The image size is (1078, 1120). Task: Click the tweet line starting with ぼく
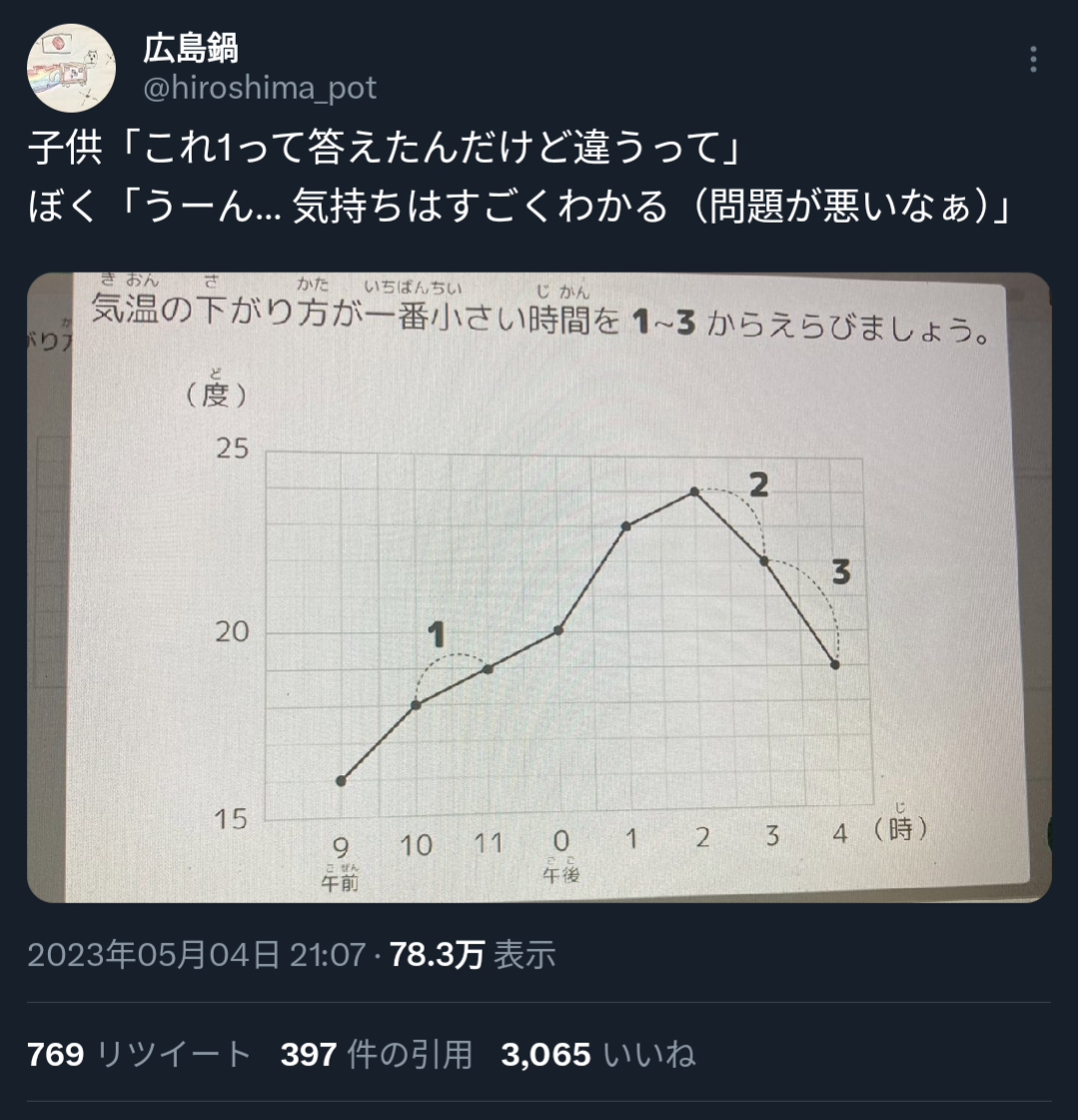click(x=518, y=207)
